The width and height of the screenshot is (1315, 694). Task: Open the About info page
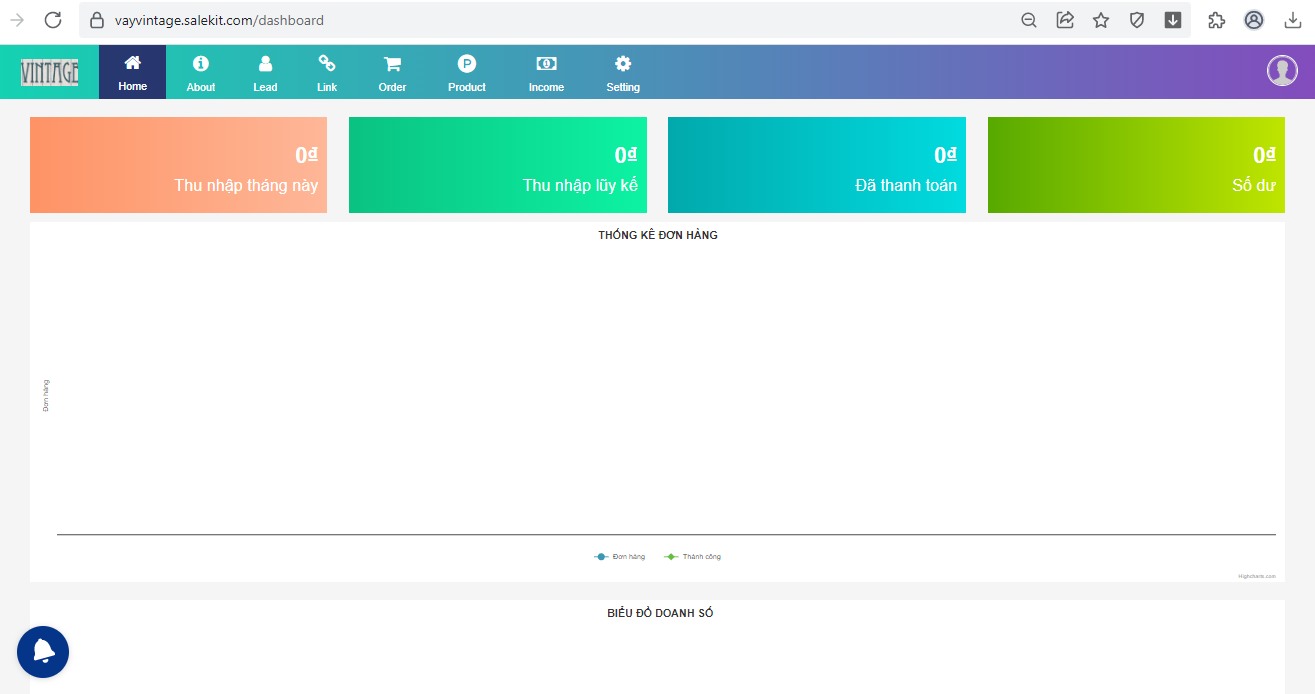tap(200, 74)
